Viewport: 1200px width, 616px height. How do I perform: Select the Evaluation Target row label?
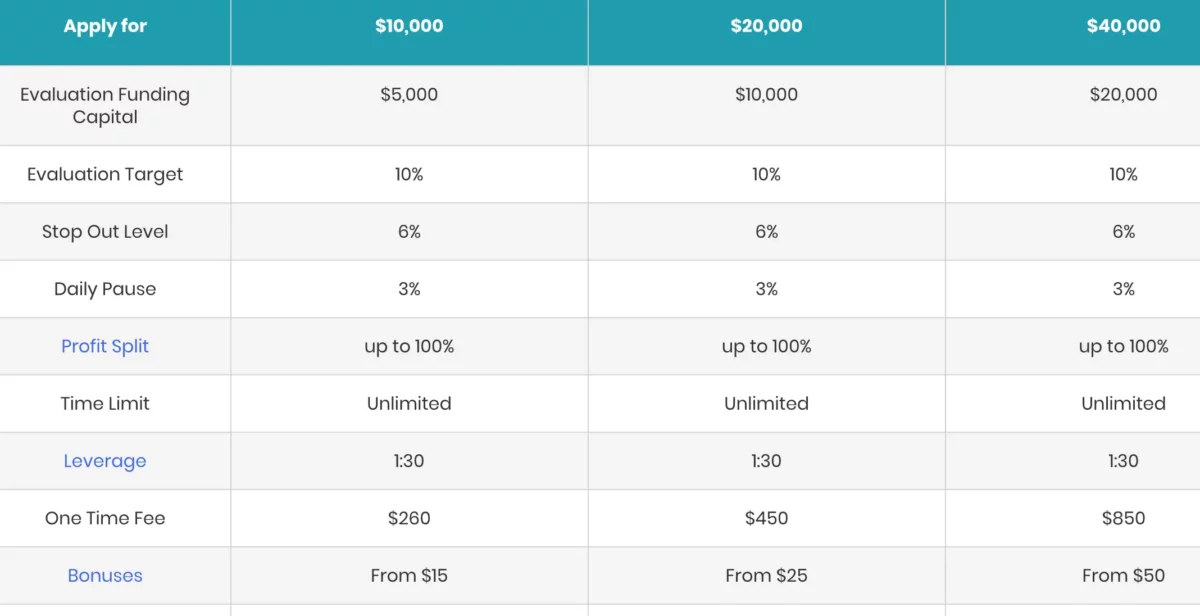pyautogui.click(x=105, y=174)
